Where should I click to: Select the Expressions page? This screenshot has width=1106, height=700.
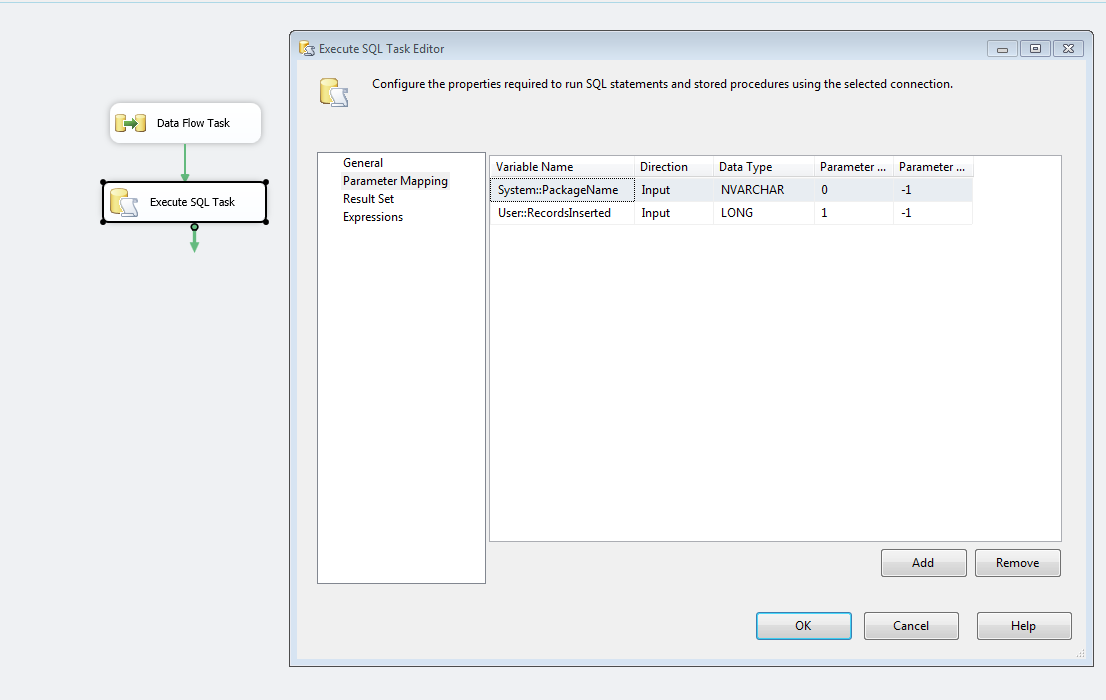(372, 216)
